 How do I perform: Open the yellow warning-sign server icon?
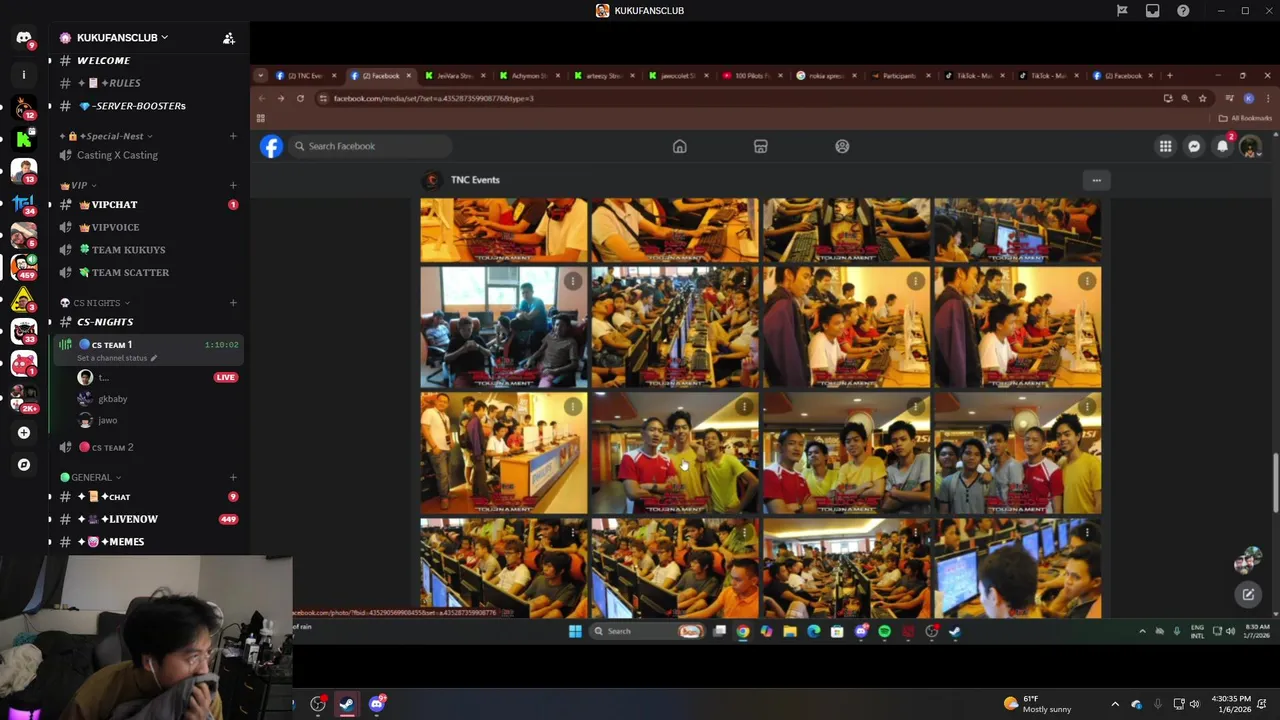pos(24,300)
